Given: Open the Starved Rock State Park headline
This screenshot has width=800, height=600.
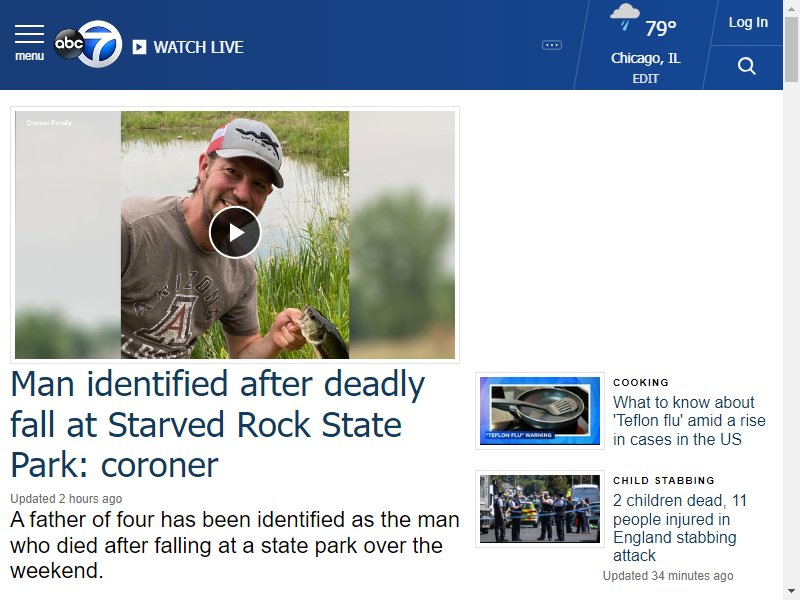Looking at the screenshot, I should pos(218,424).
